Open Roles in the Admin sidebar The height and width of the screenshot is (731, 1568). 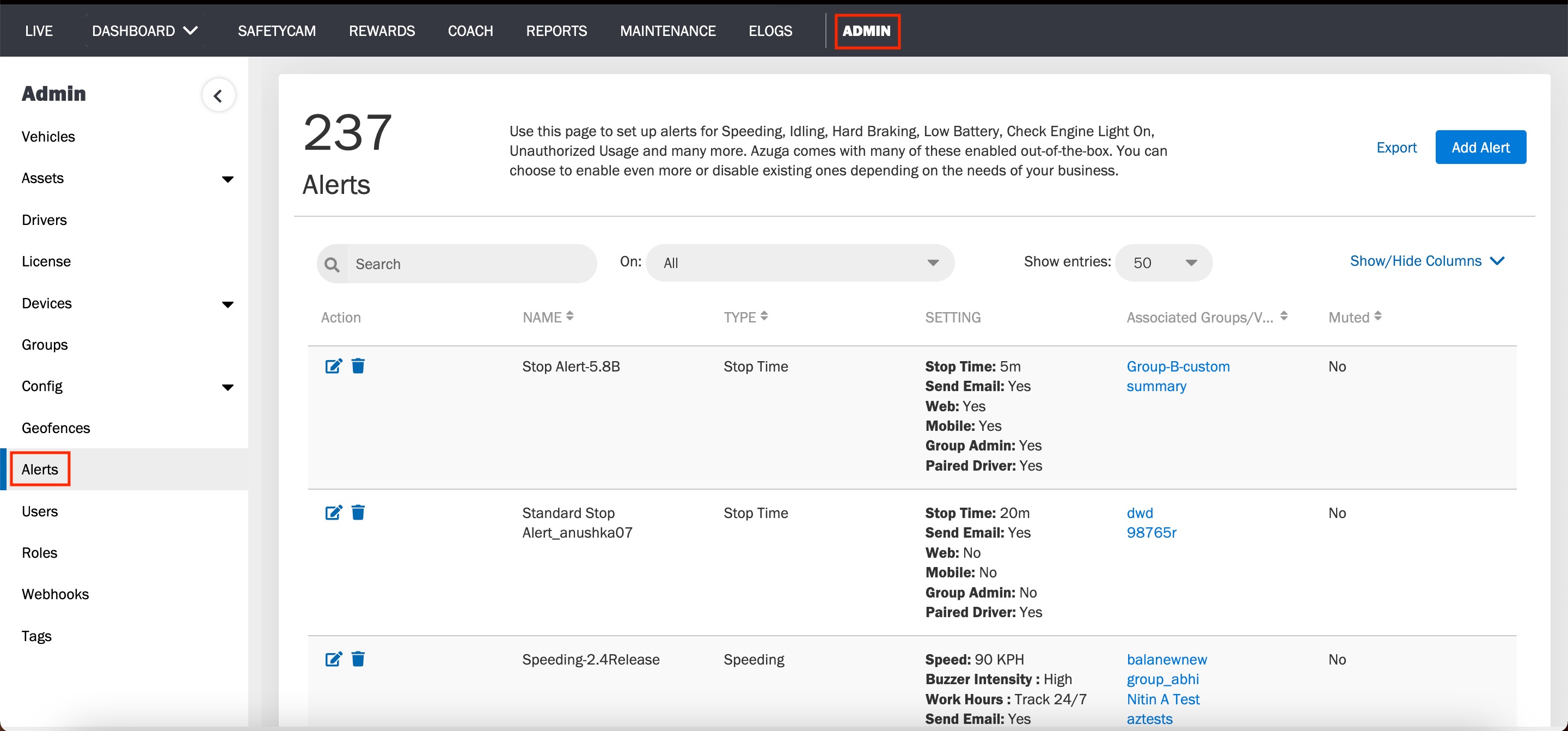click(40, 552)
